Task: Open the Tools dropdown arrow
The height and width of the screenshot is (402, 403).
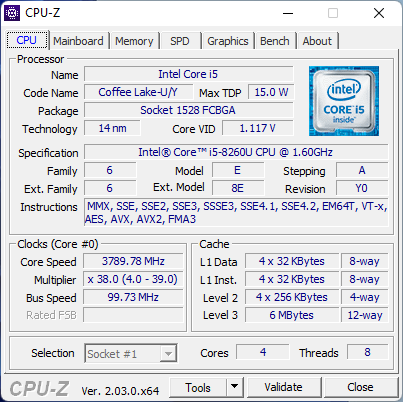Action: pyautogui.click(x=235, y=387)
